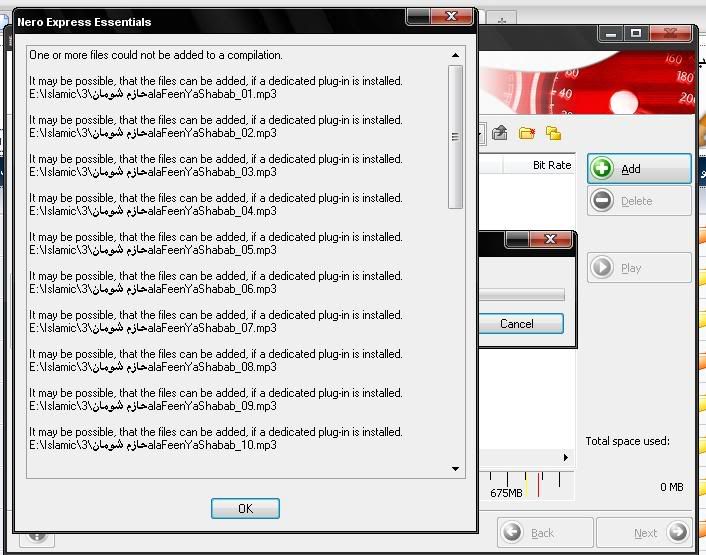Screen dimensions: 706x555
Task: Select the alaFeenYaShabab_09.mp3 path line
Action: pyautogui.click(x=153, y=406)
